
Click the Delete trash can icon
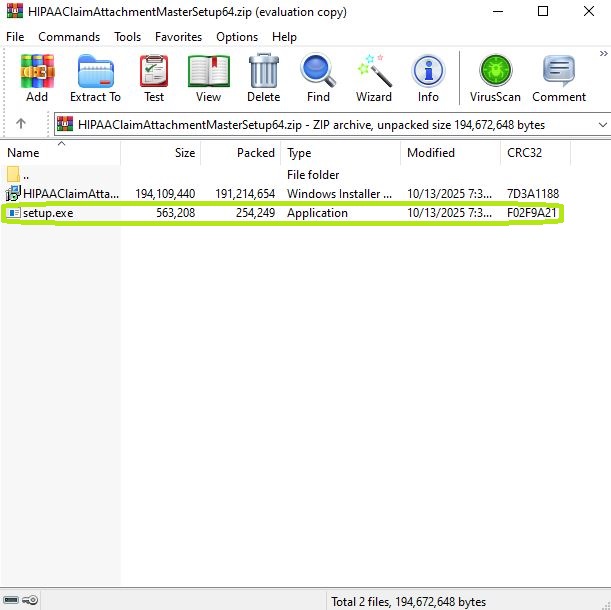263,71
